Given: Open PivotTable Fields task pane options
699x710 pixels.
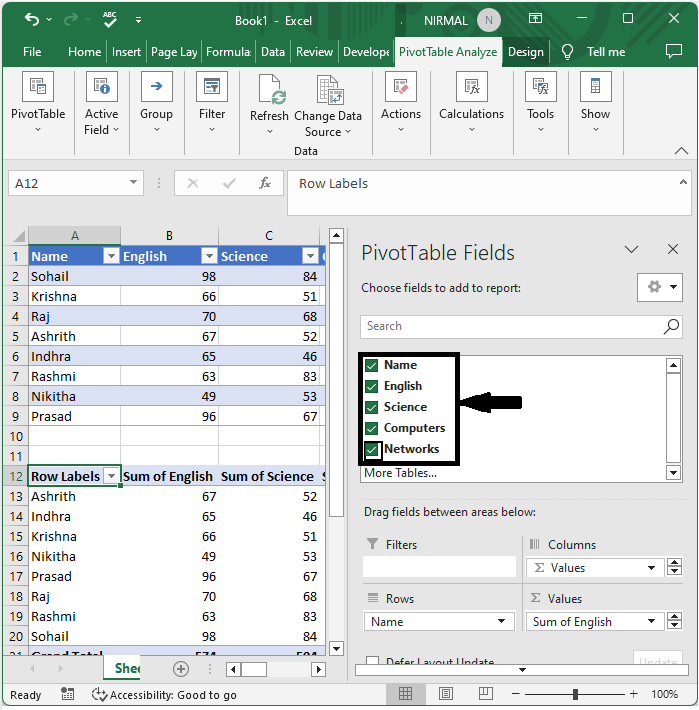Looking at the screenshot, I should click(631, 249).
